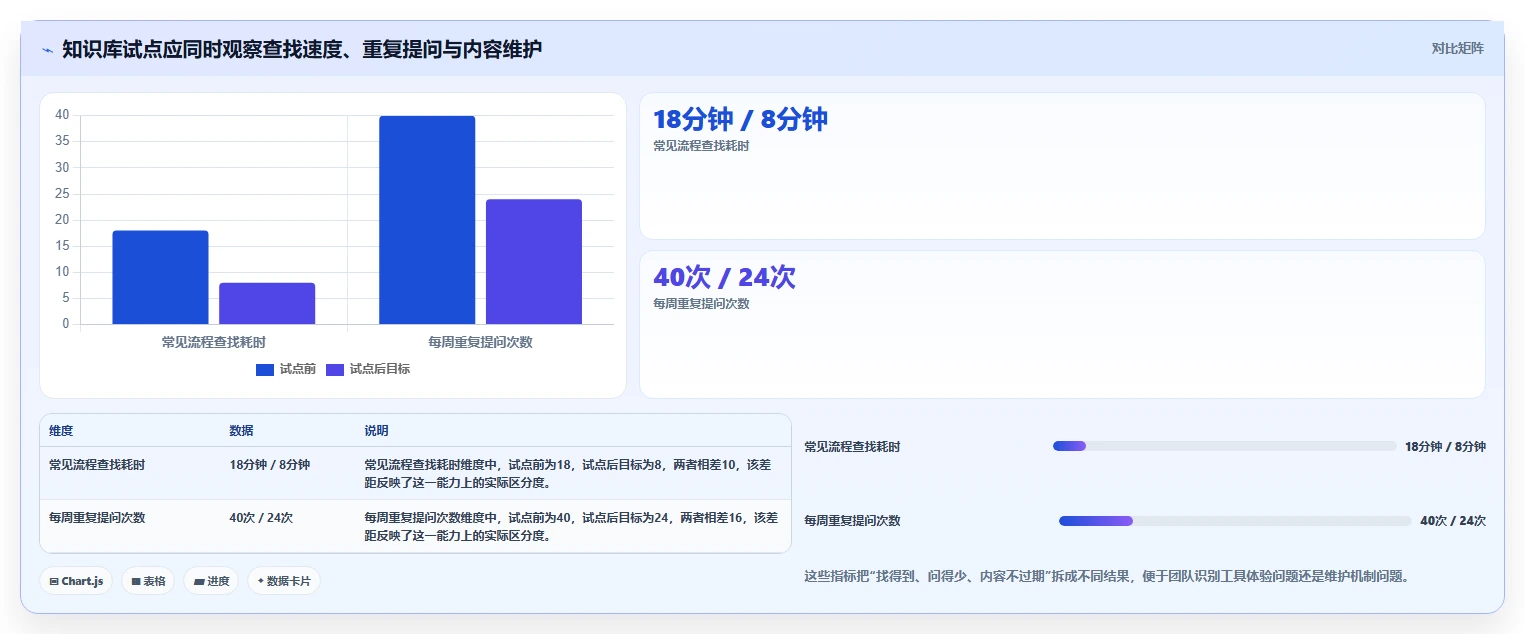1525x634 pixels.
Task: Select the 维度 column header
Action: 61,431
